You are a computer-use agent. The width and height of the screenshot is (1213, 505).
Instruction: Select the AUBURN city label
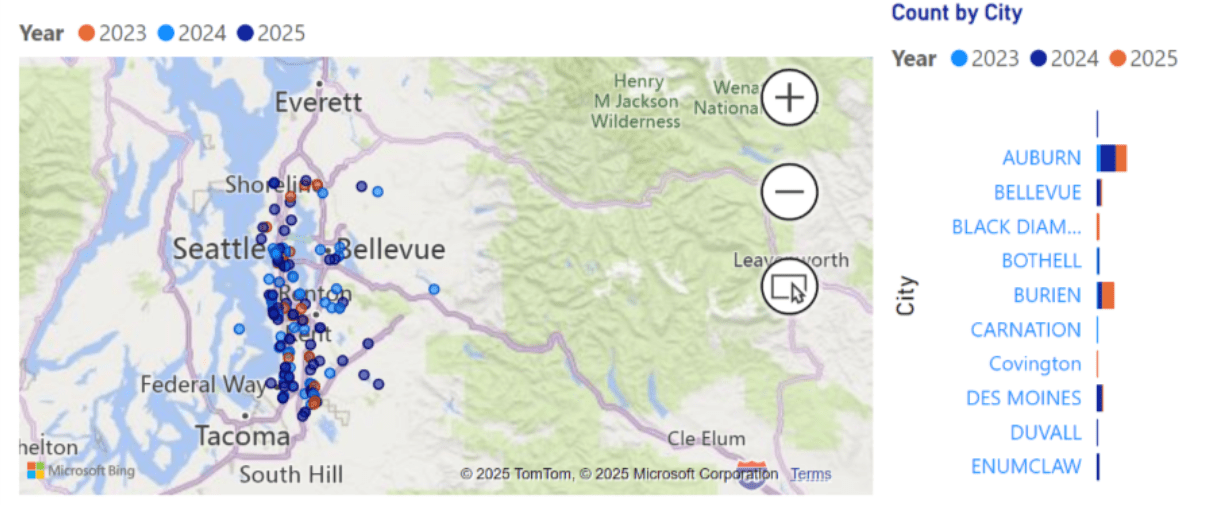click(x=1041, y=158)
